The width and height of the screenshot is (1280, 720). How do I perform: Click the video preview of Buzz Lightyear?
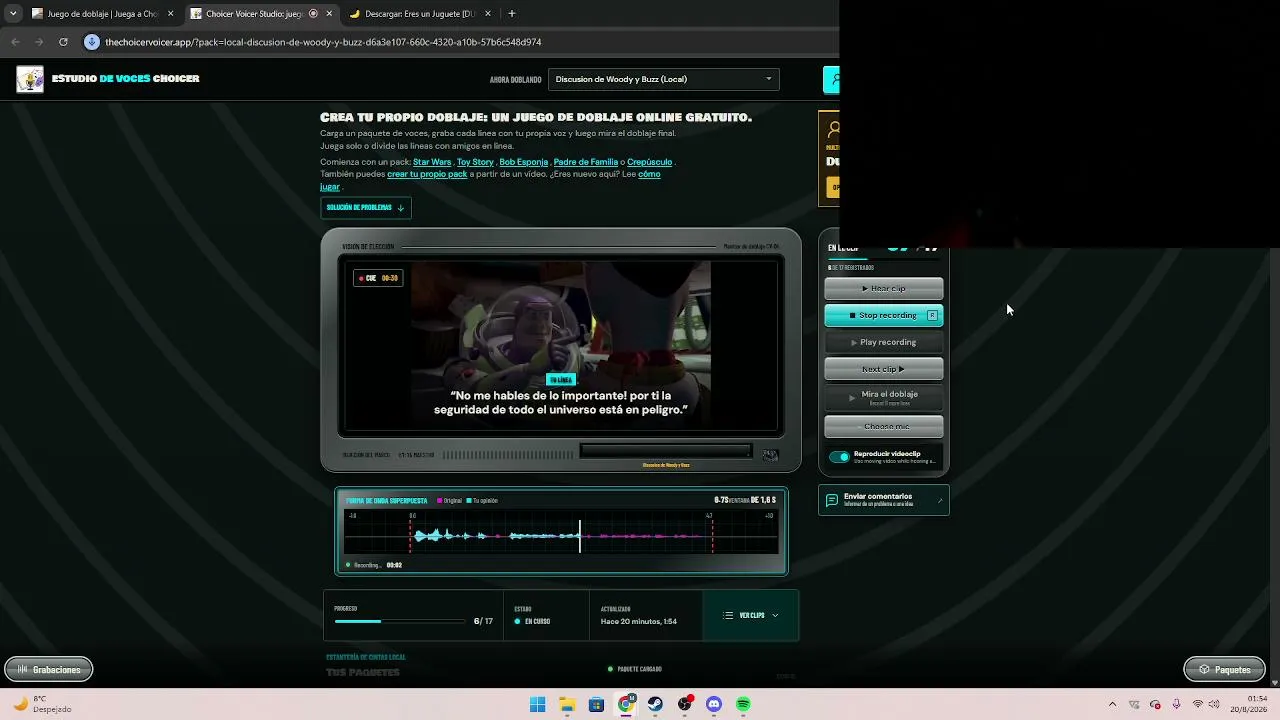[561, 346]
